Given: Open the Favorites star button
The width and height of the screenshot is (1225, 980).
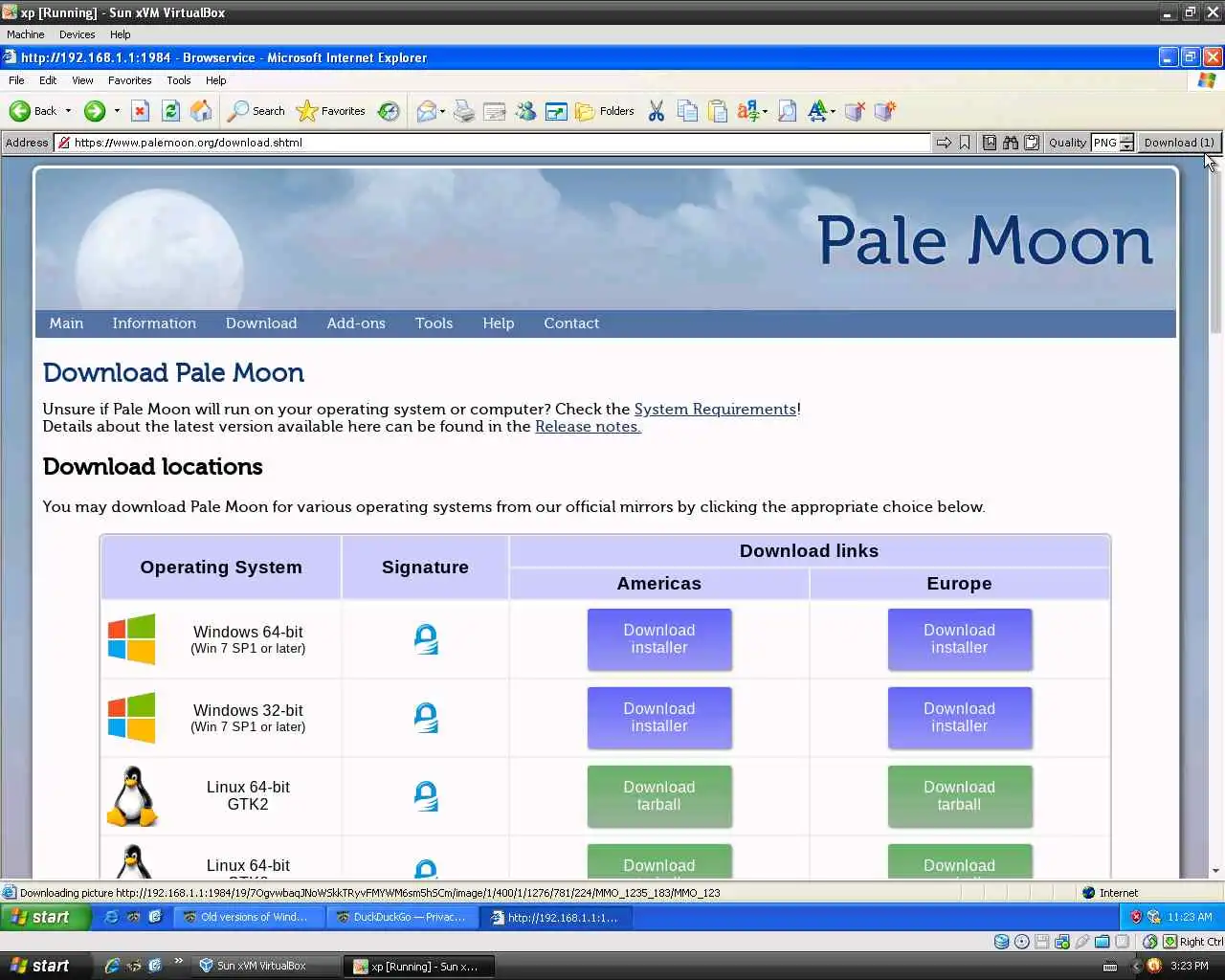Looking at the screenshot, I should [331, 111].
